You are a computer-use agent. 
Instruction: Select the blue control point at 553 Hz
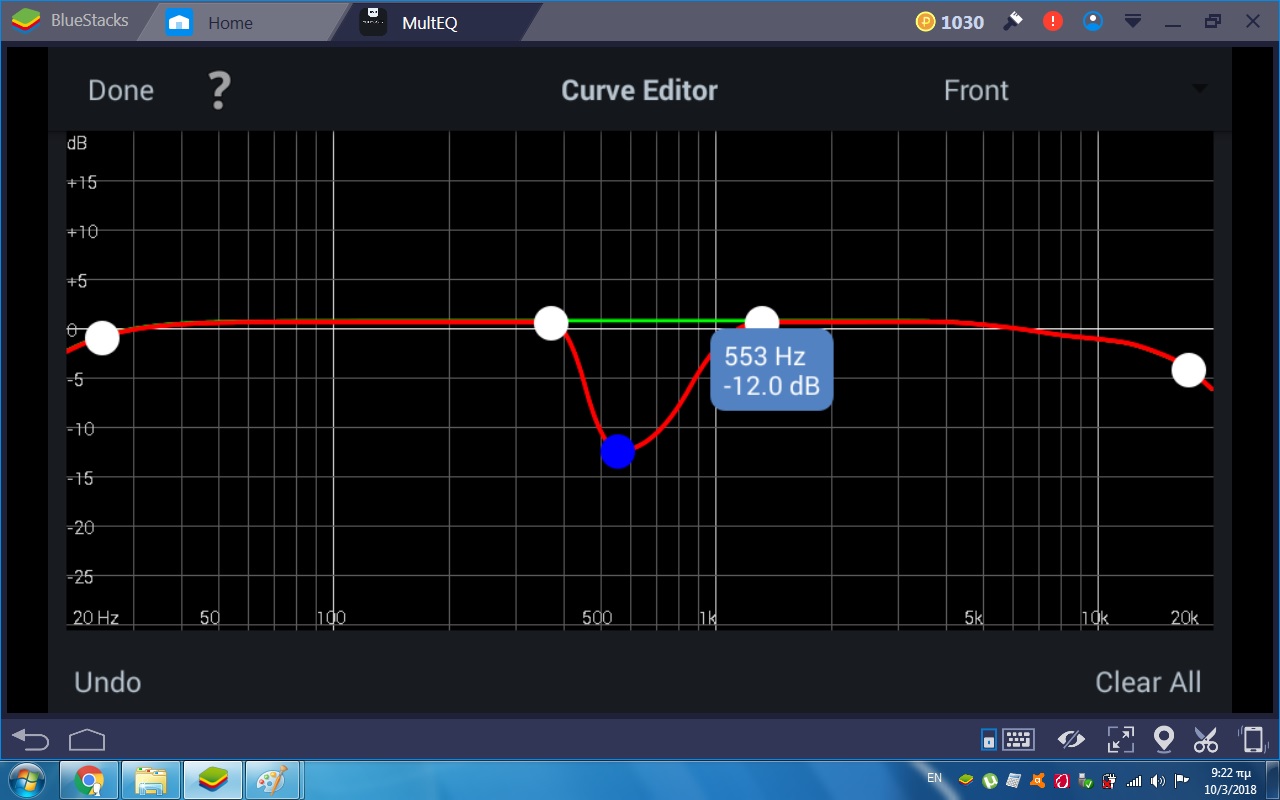(x=618, y=451)
